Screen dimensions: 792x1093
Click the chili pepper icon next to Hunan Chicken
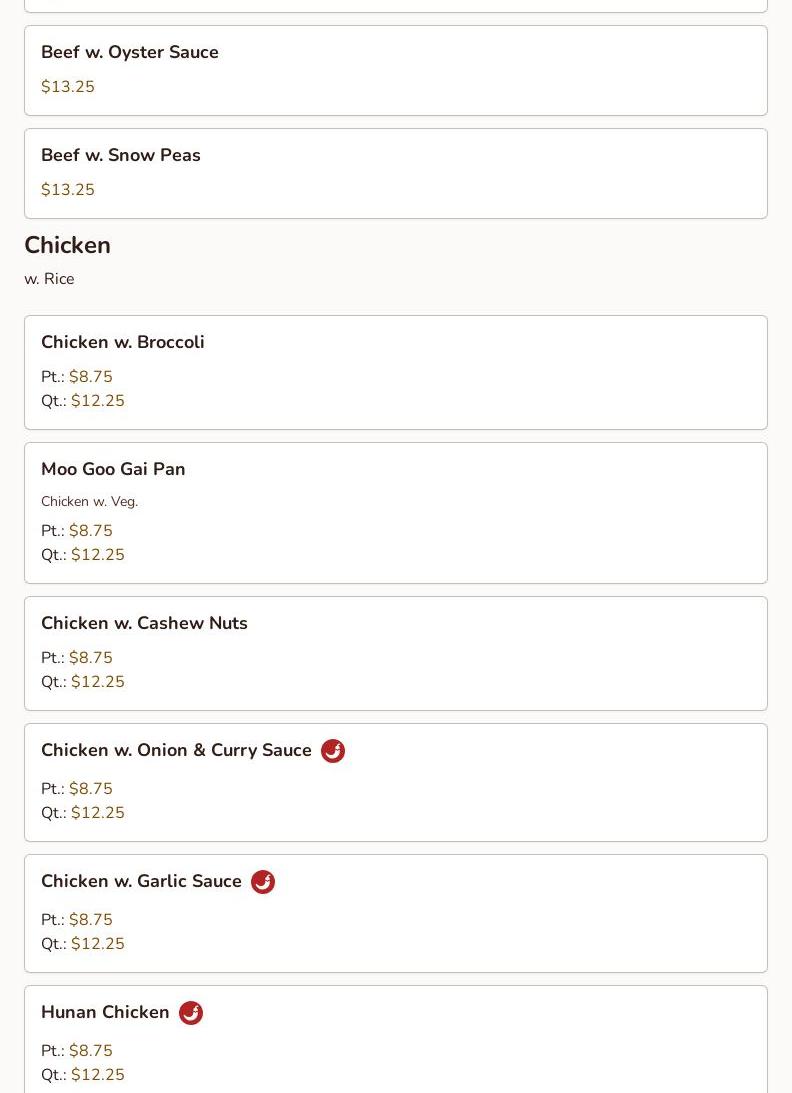191,1013
